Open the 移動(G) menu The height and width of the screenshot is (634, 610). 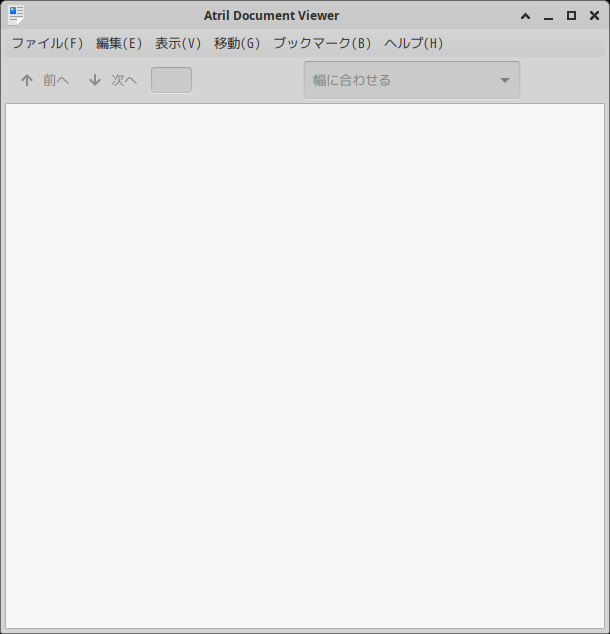pyautogui.click(x=237, y=43)
